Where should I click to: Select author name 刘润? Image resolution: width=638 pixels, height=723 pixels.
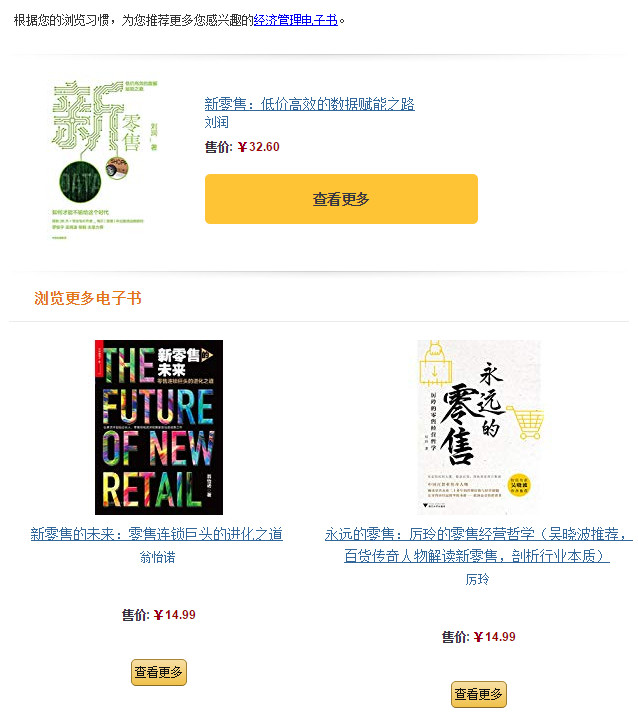(x=216, y=122)
